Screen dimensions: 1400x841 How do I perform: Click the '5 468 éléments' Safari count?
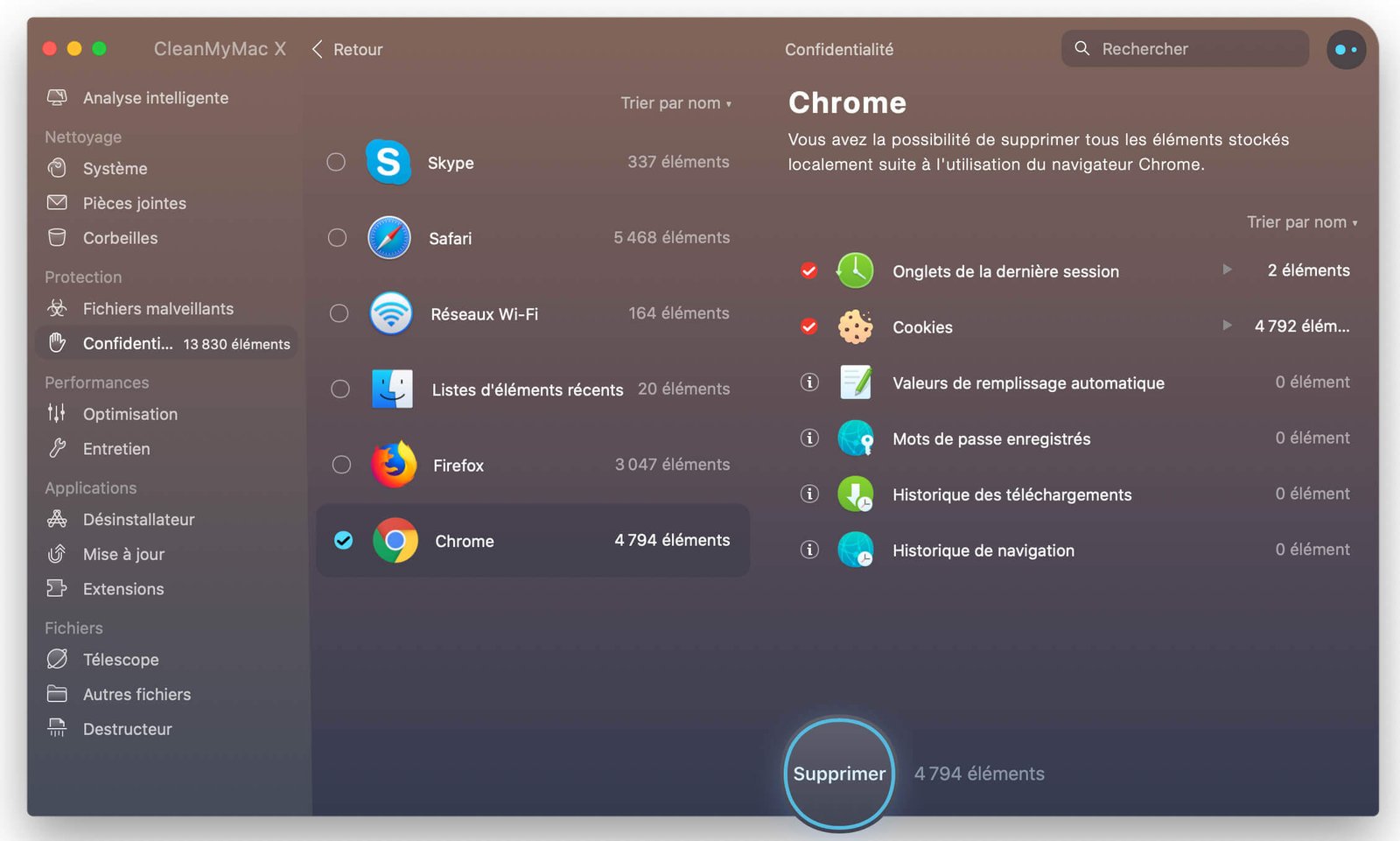pos(671,237)
